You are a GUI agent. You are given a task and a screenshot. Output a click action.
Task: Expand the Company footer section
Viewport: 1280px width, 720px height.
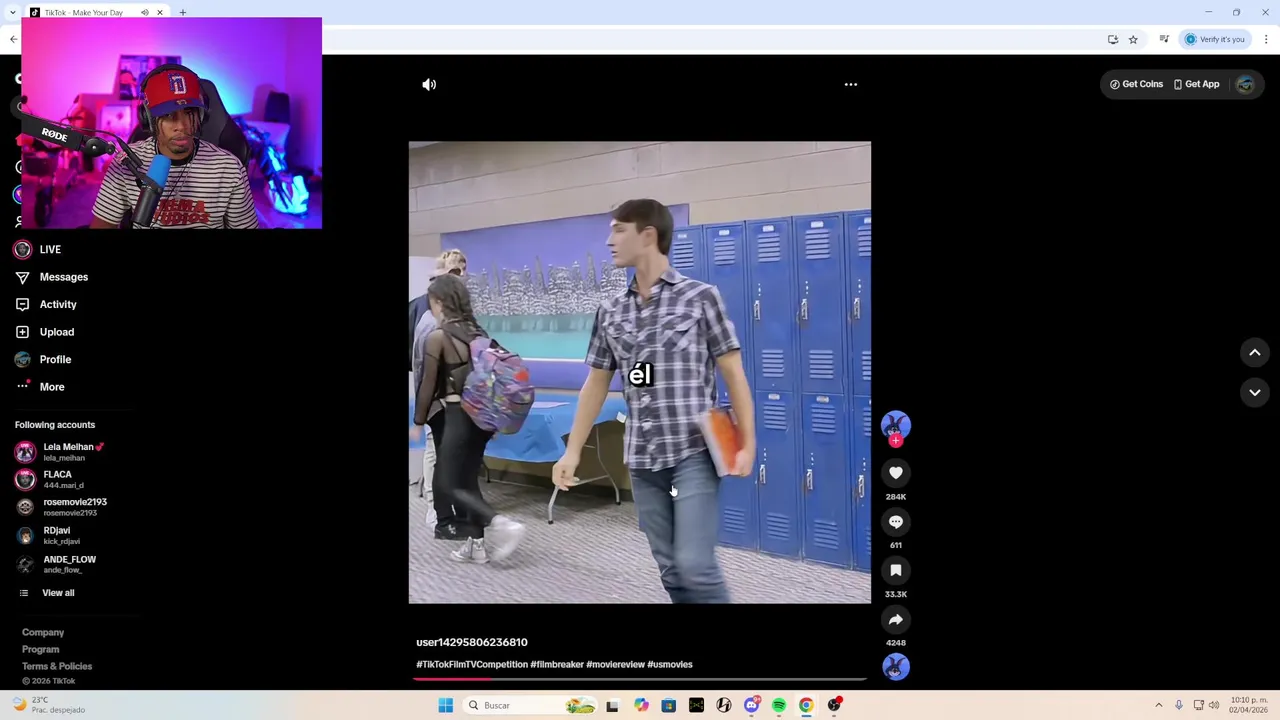click(x=43, y=632)
